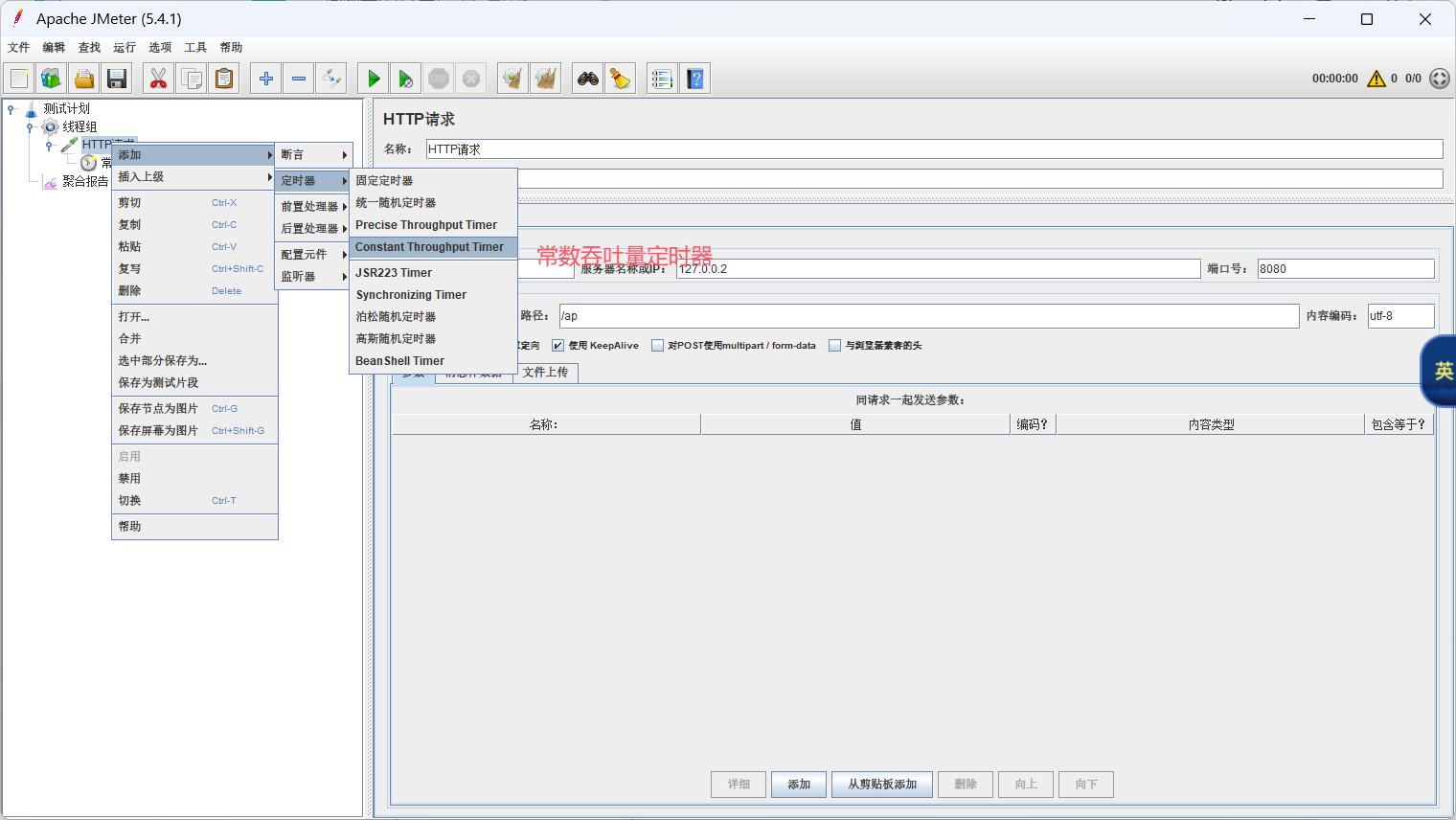Click the 端口号 field showing 8080
This screenshot has height=820, width=1456.
1346,269
